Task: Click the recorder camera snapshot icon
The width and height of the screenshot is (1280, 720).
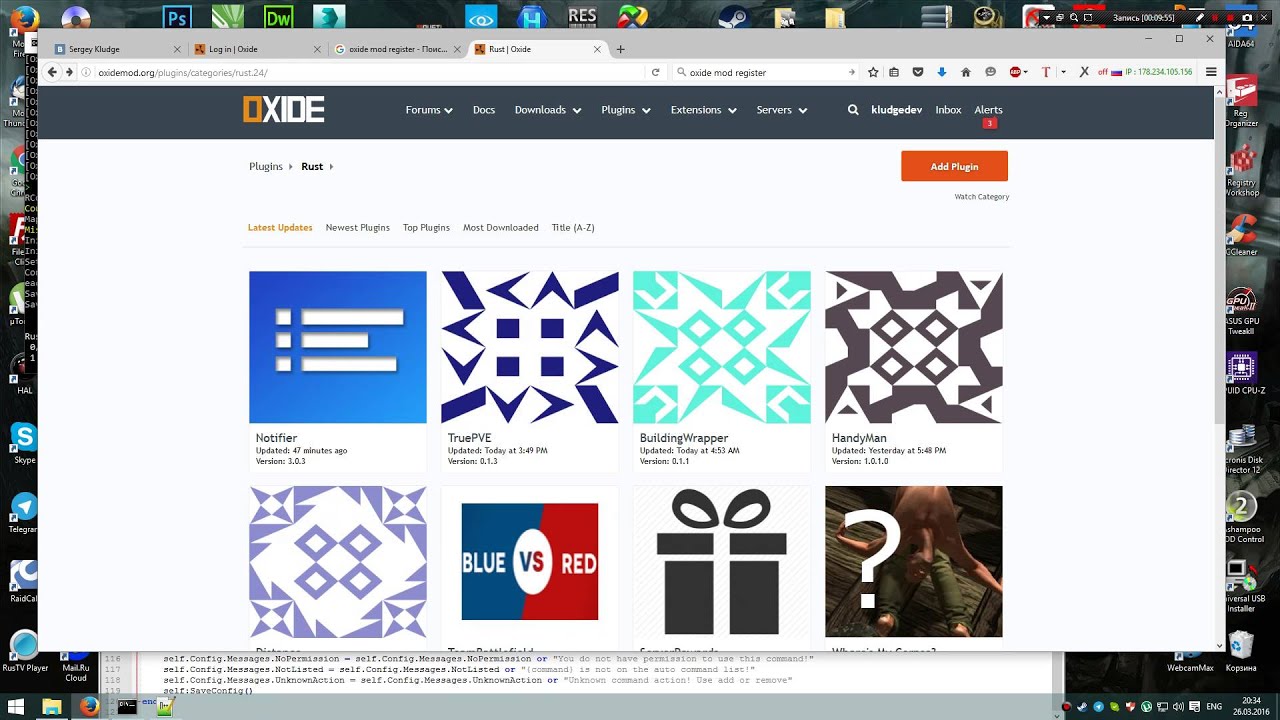Action: click(1246, 17)
